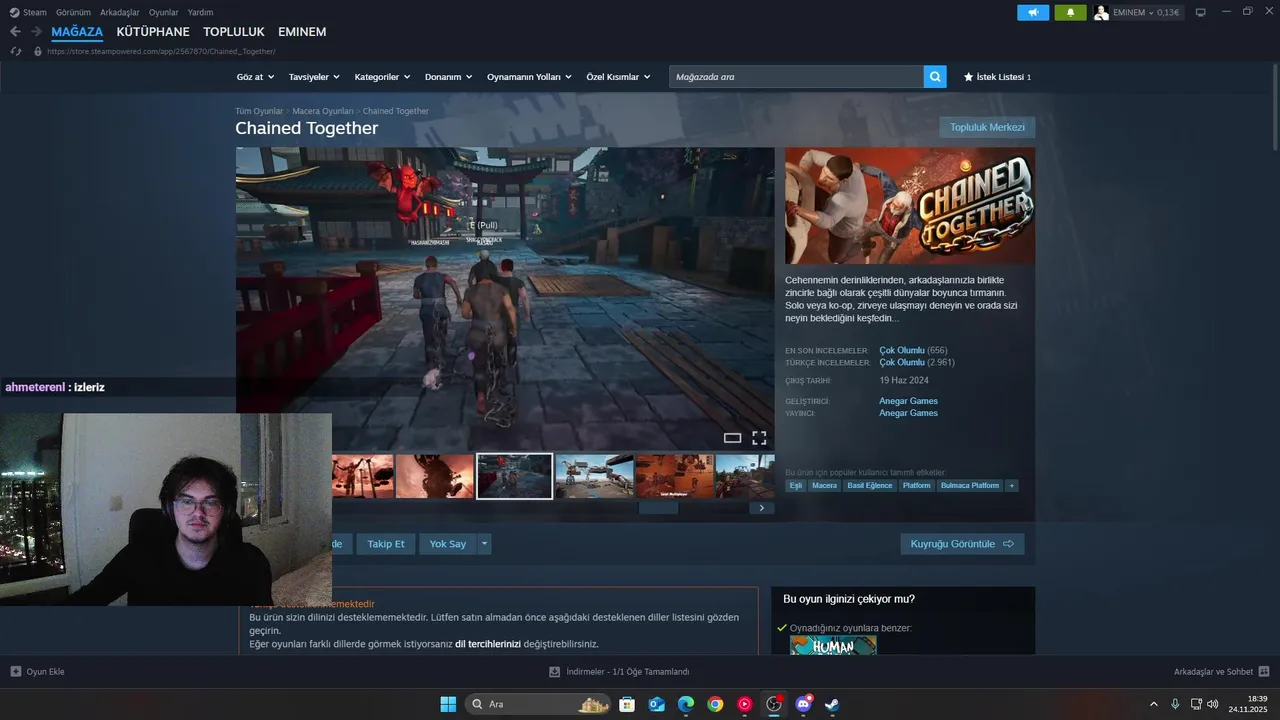This screenshot has height=720, width=1280.
Task: Open Anegar Games developer link
Action: (908, 401)
